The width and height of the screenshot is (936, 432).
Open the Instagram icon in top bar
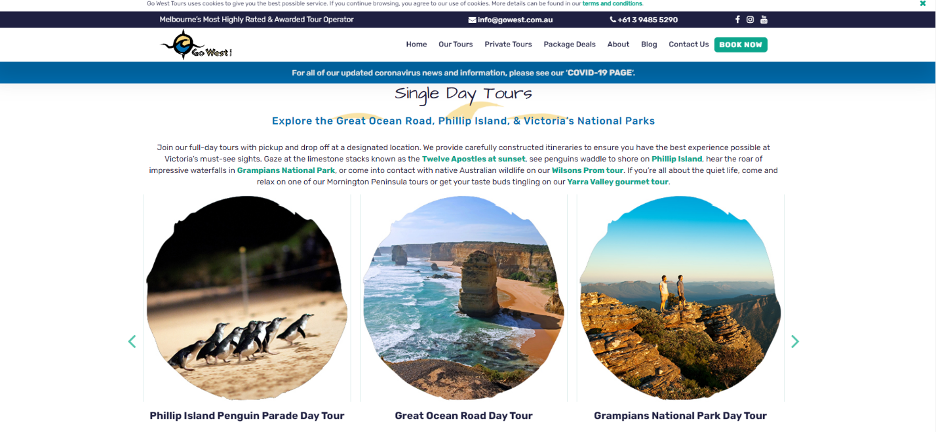[x=750, y=20]
